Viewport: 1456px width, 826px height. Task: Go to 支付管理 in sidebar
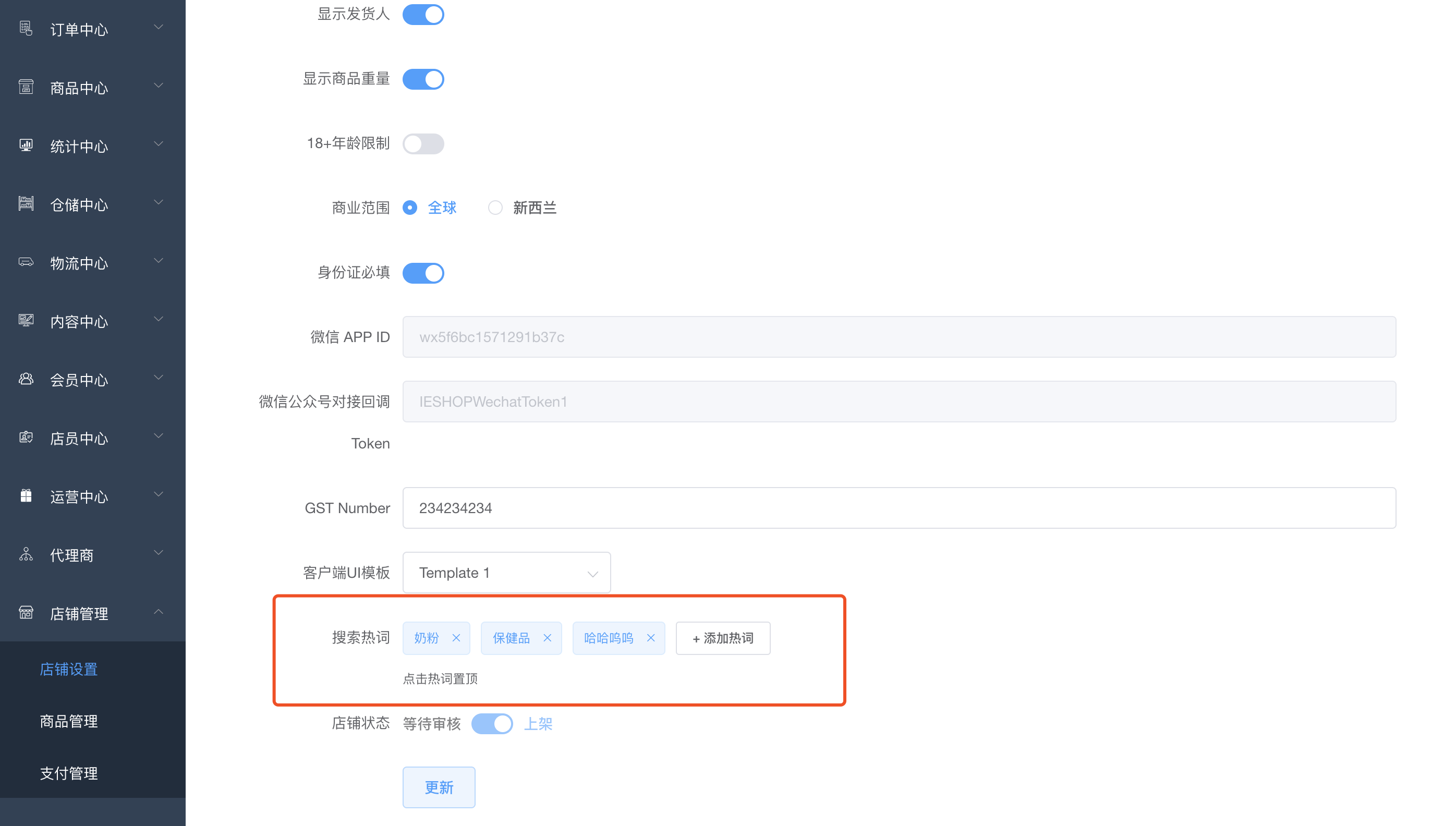click(69, 773)
